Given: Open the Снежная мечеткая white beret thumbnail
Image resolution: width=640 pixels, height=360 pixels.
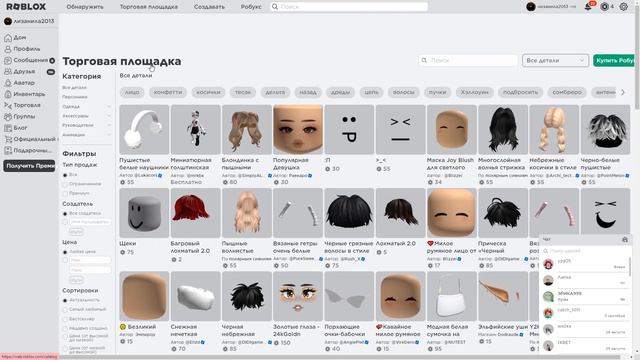Looking at the screenshot, I should pos(196,296).
